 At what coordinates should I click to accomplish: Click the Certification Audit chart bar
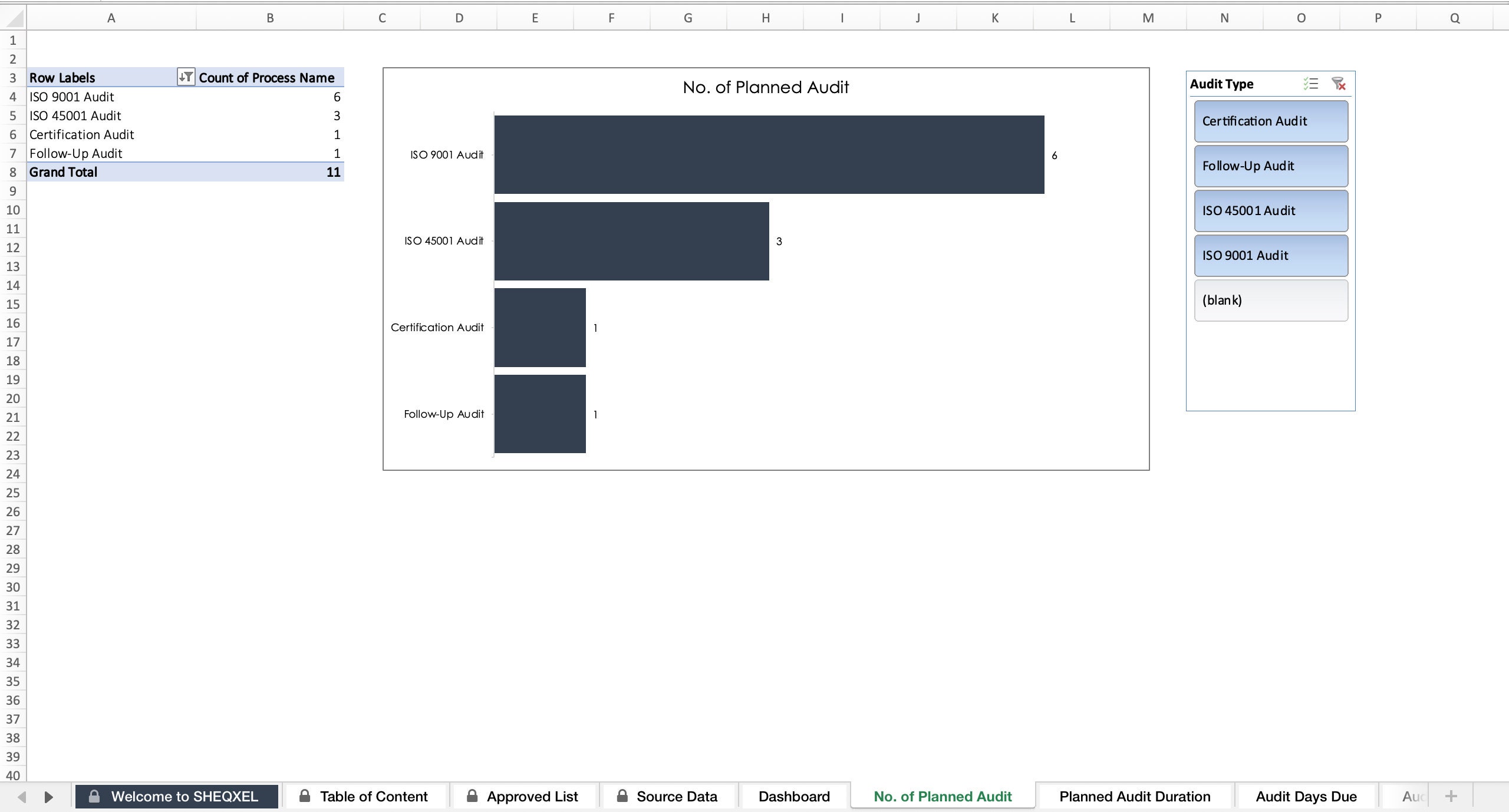tap(540, 328)
